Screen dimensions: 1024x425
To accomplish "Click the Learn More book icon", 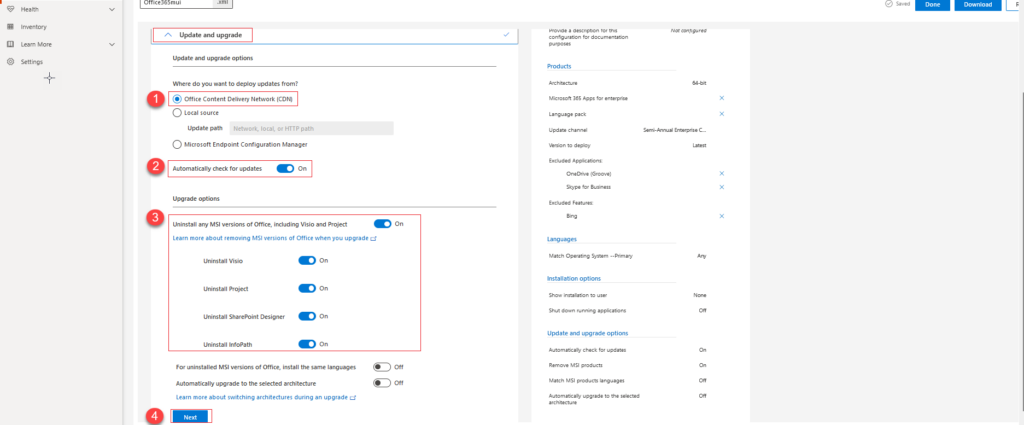I will pos(10,44).
